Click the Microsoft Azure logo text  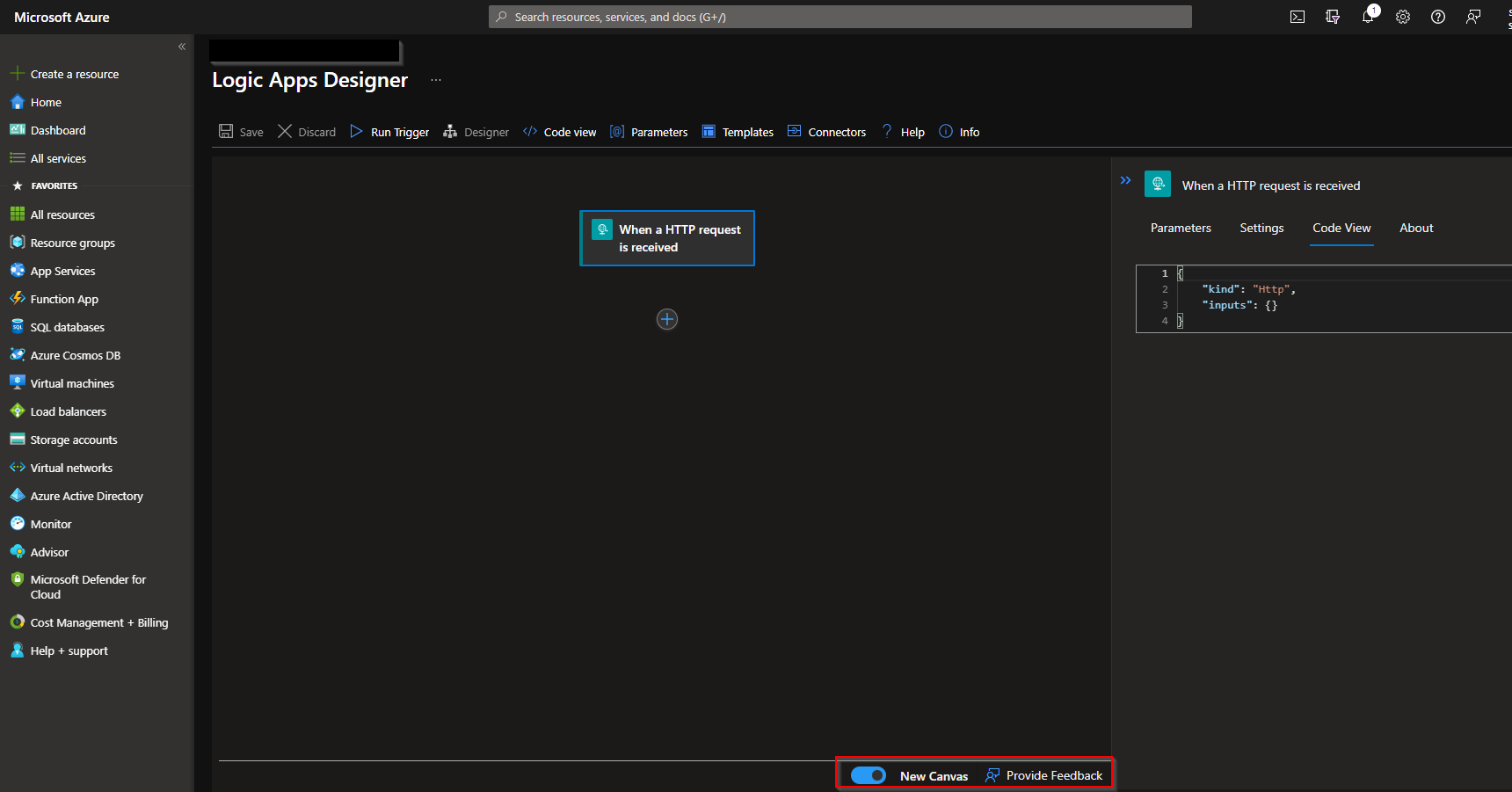pos(62,18)
